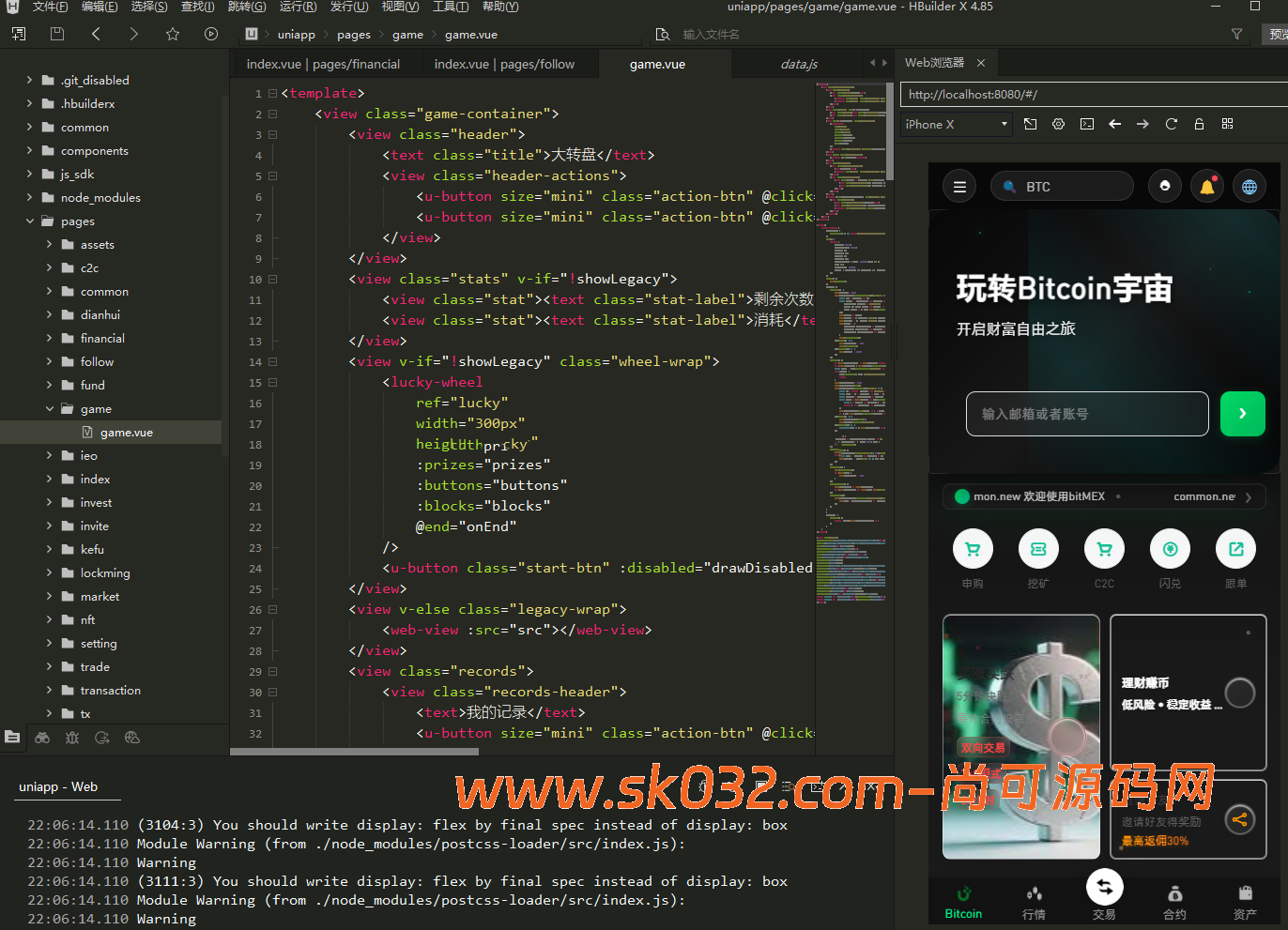Toggle the lock icon in browser toolbar
This screenshot has width=1288, height=930.
click(1199, 124)
